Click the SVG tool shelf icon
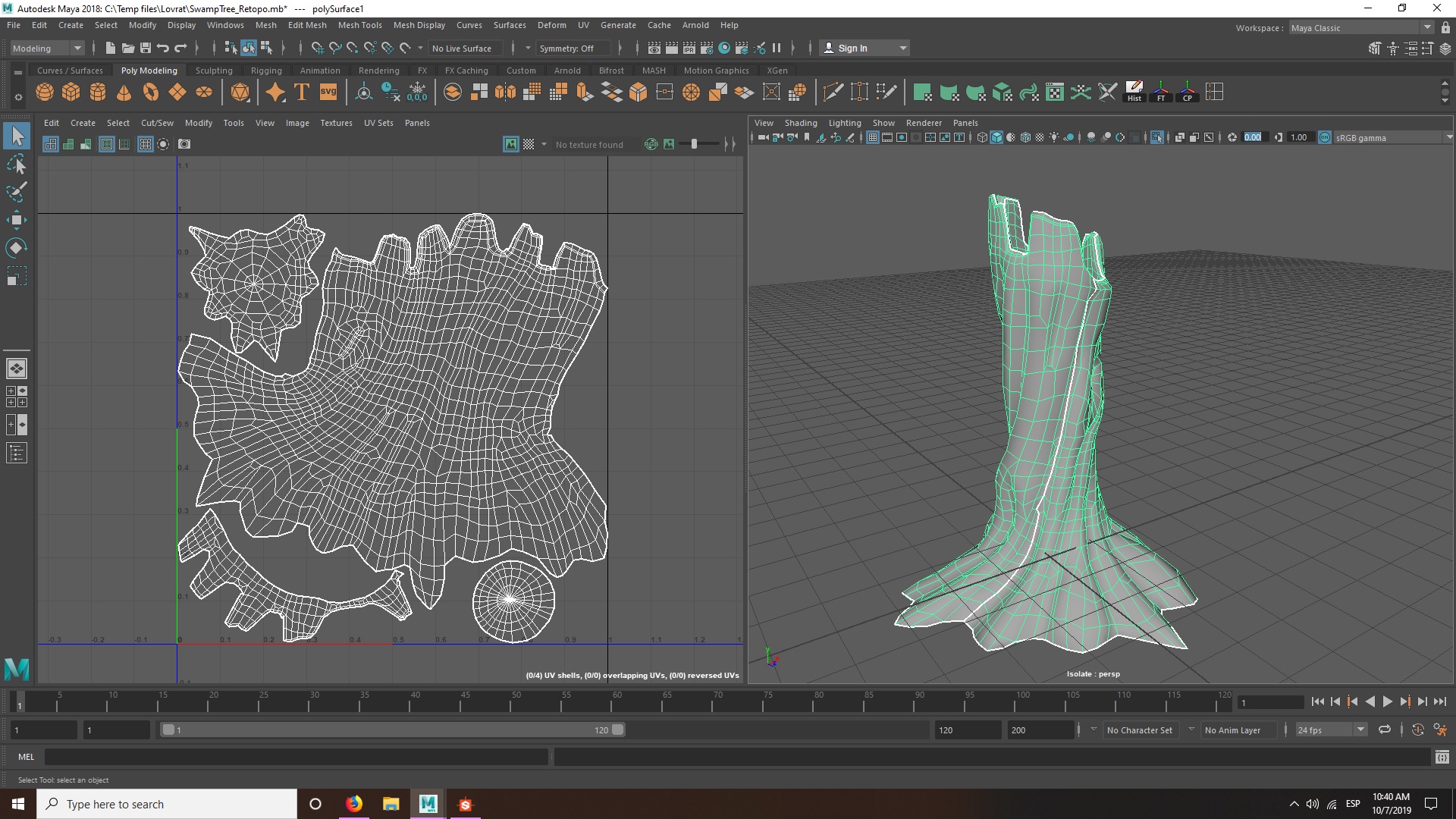This screenshot has width=1456, height=819. [x=328, y=93]
